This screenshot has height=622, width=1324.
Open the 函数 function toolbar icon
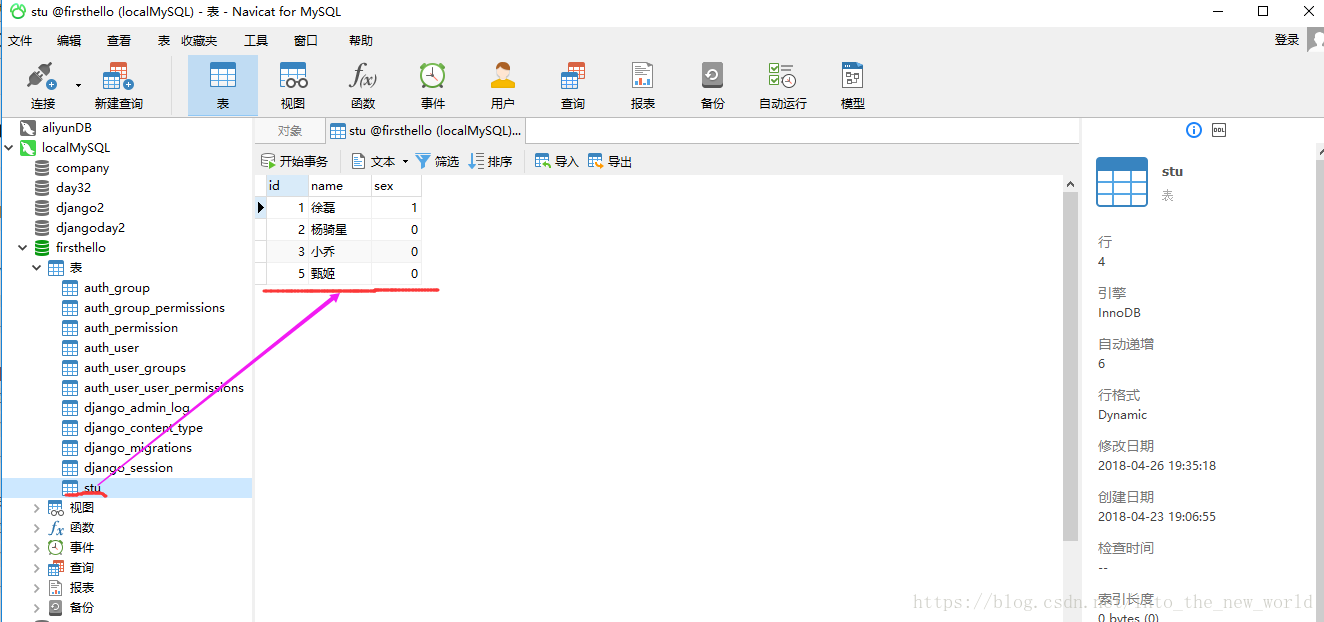click(363, 85)
